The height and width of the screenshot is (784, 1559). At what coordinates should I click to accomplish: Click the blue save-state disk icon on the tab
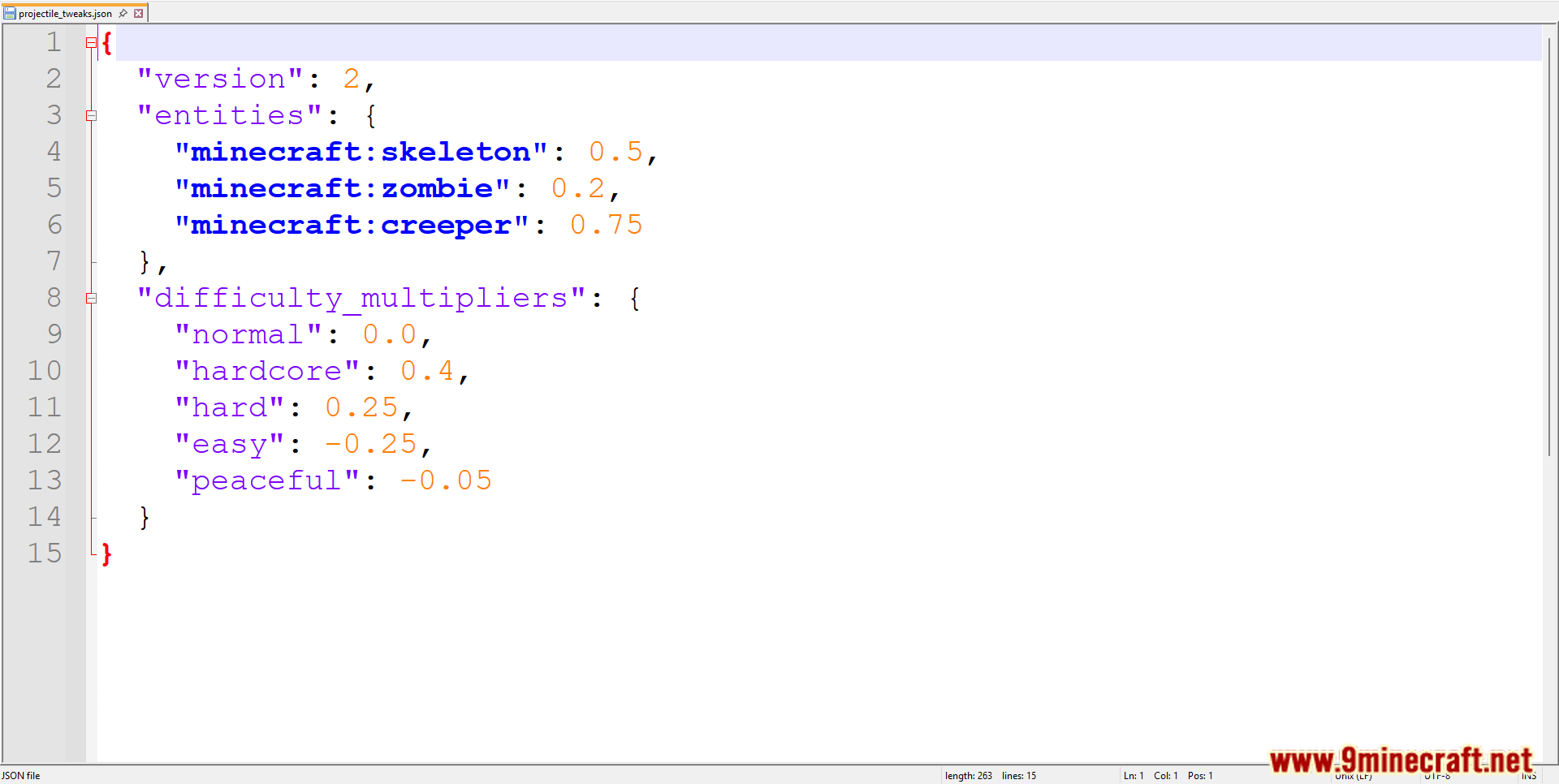point(10,13)
